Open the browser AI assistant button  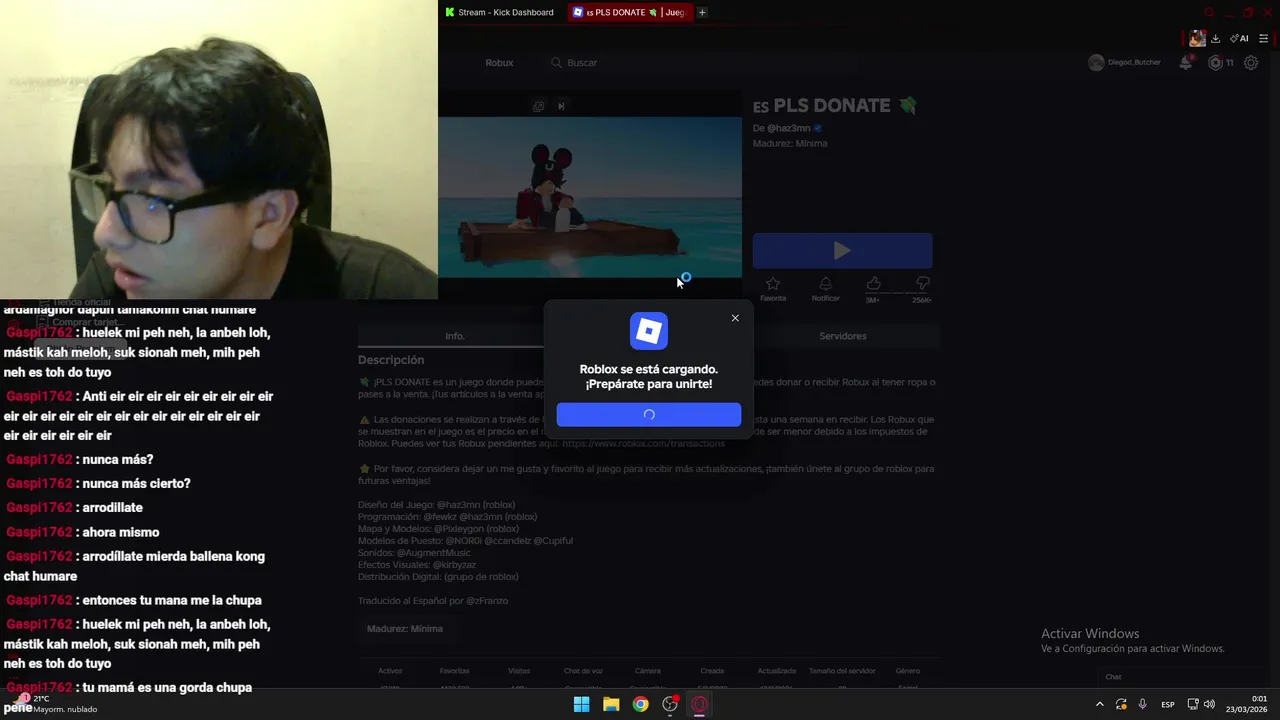(1240, 39)
